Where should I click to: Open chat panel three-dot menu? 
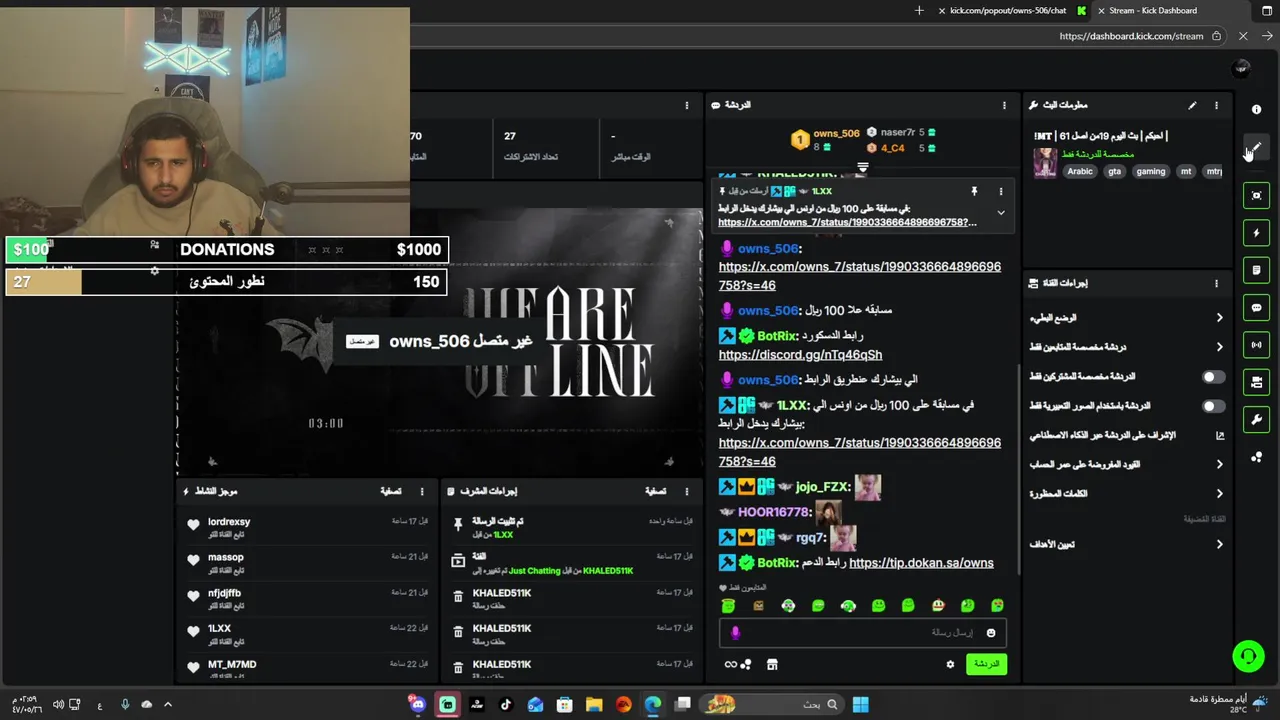click(x=1004, y=105)
